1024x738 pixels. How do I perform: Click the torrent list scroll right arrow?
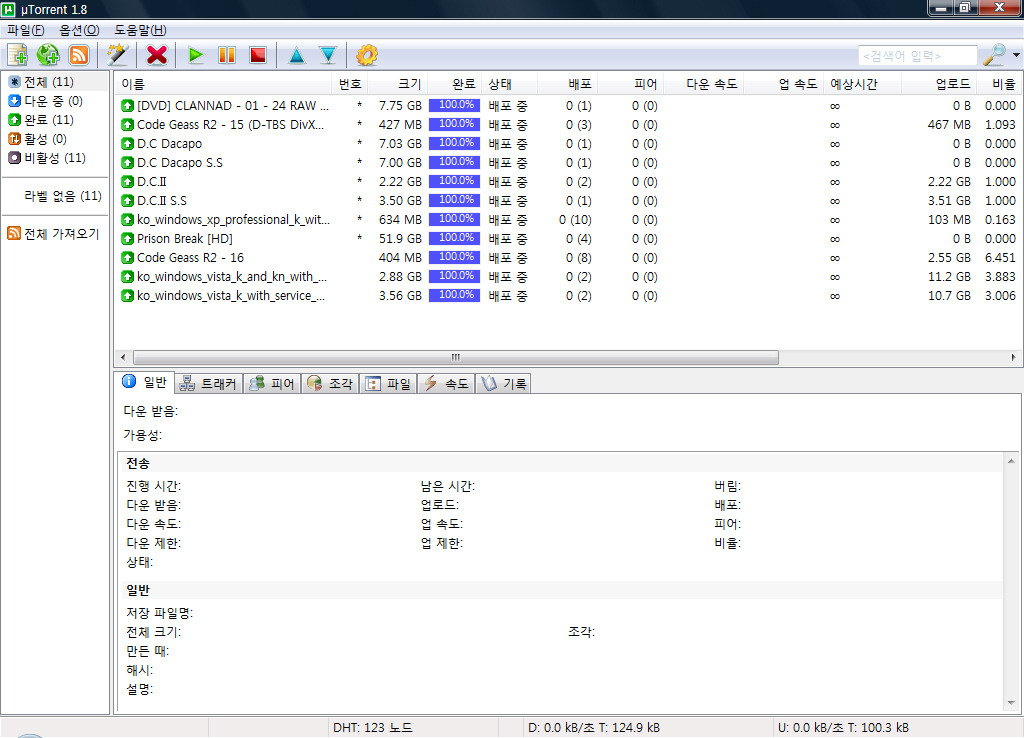click(x=1013, y=357)
